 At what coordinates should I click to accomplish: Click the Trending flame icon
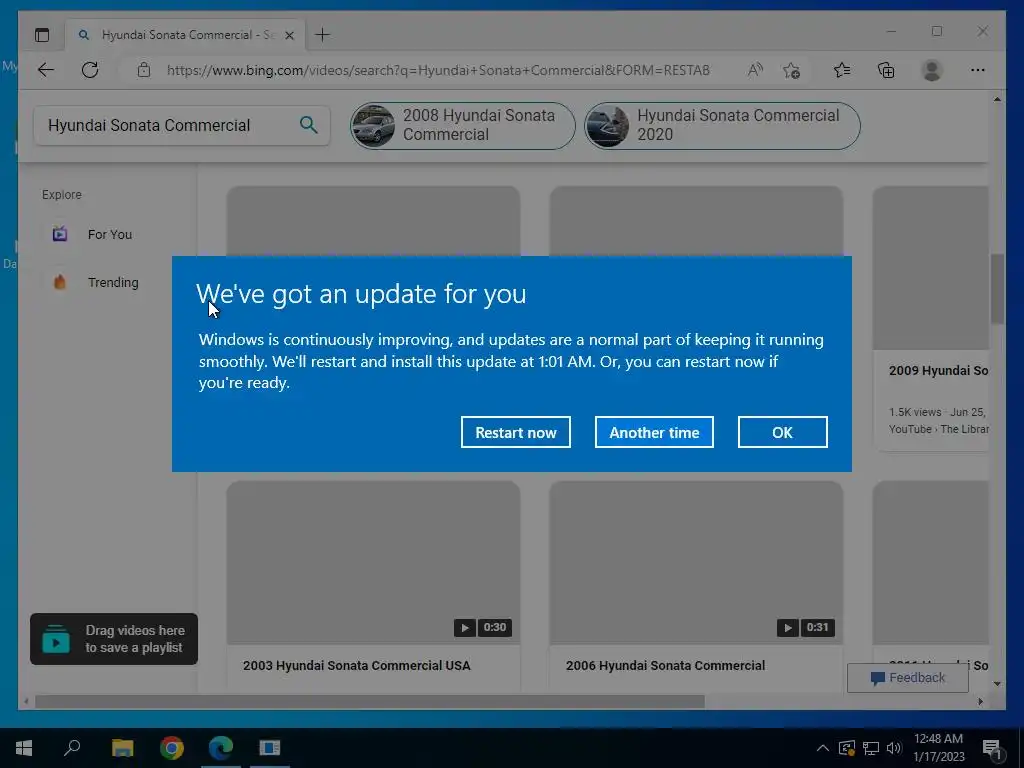tap(59, 282)
